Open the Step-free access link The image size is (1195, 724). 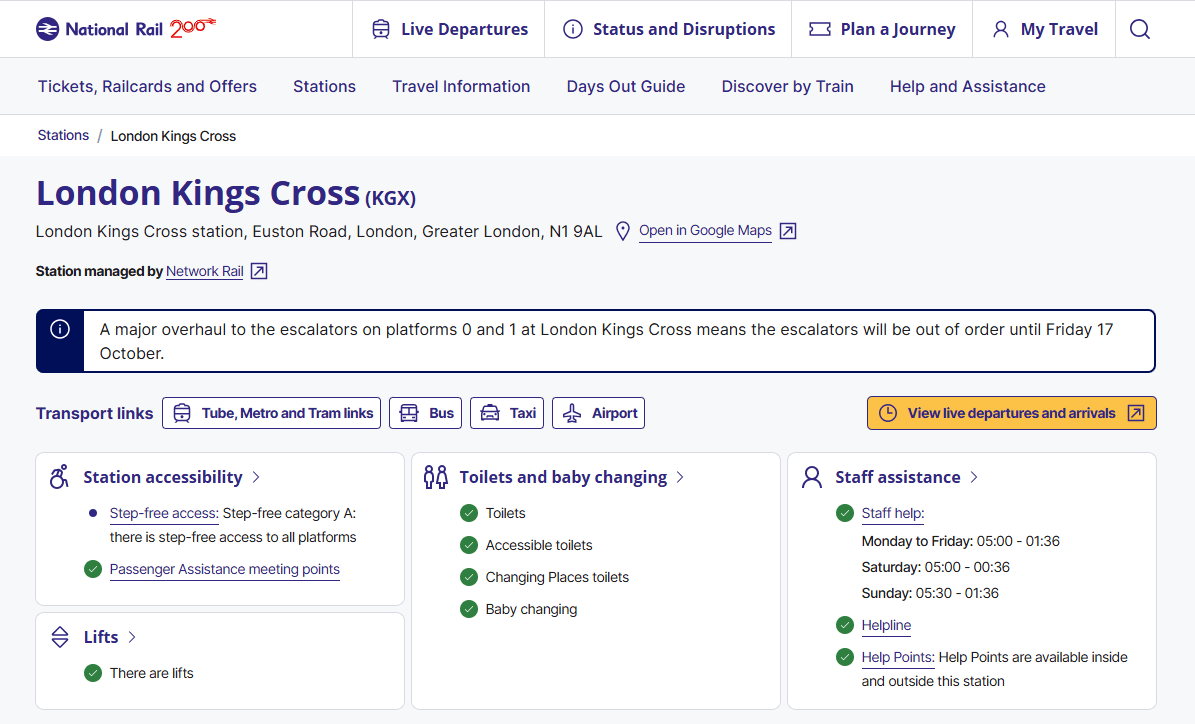[x=164, y=514]
